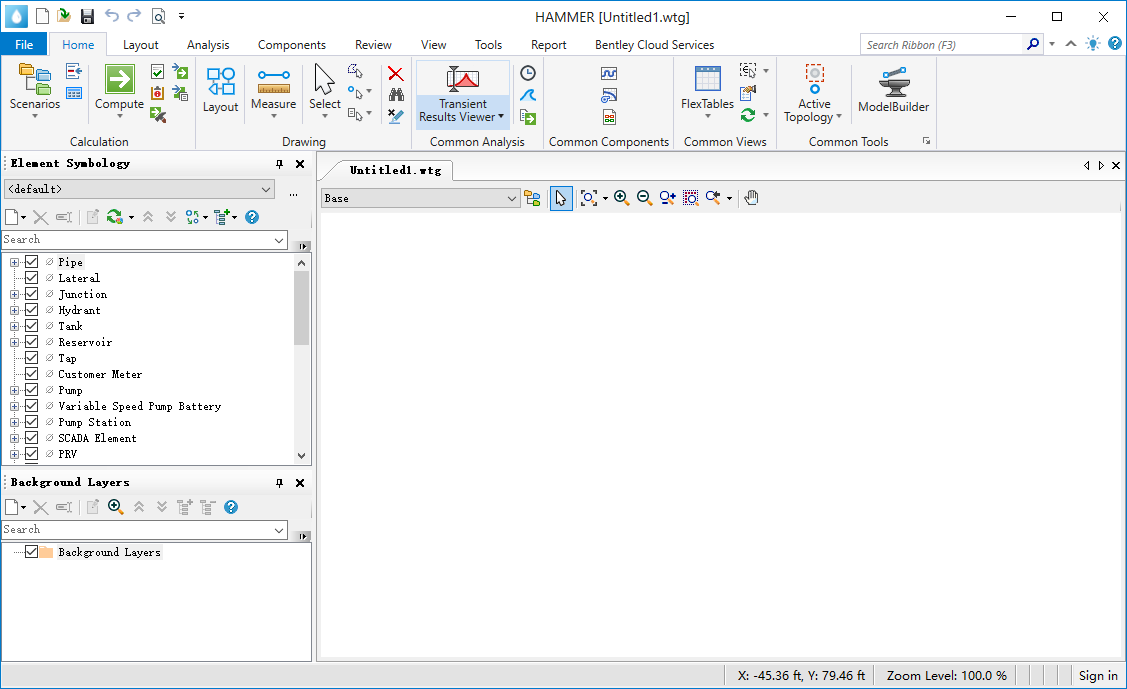Close the Element Symbology panel
The width and height of the screenshot is (1127, 689).
click(300, 164)
